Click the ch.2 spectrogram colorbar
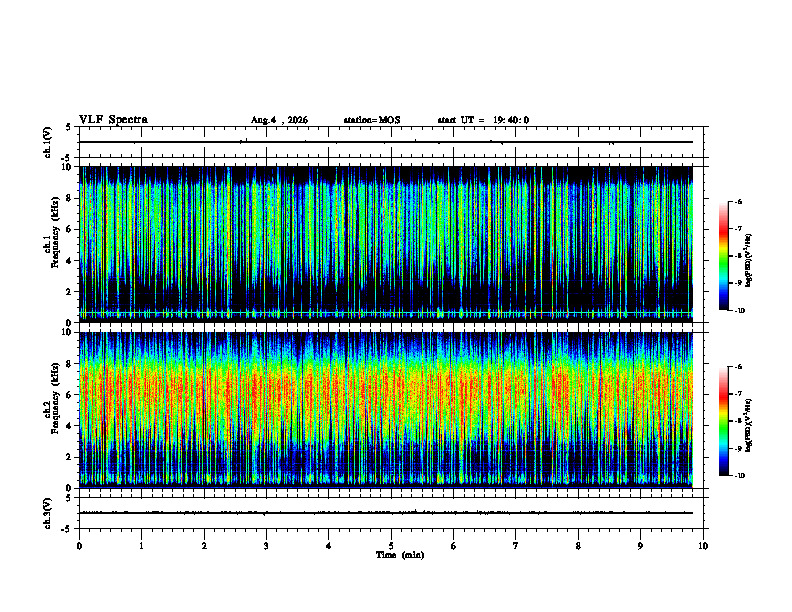This screenshot has width=792, height=612. click(723, 421)
